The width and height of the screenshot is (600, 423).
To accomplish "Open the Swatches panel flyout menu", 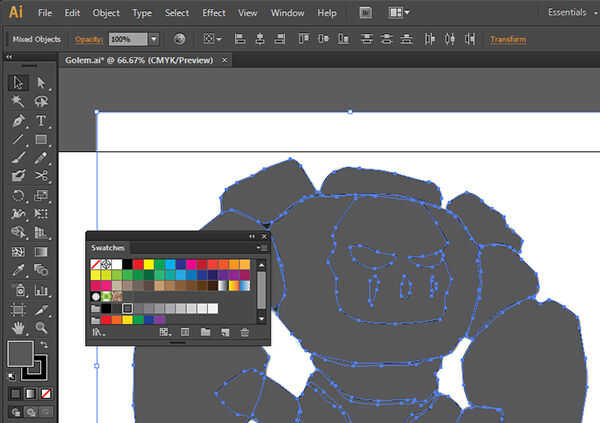I will pos(263,247).
